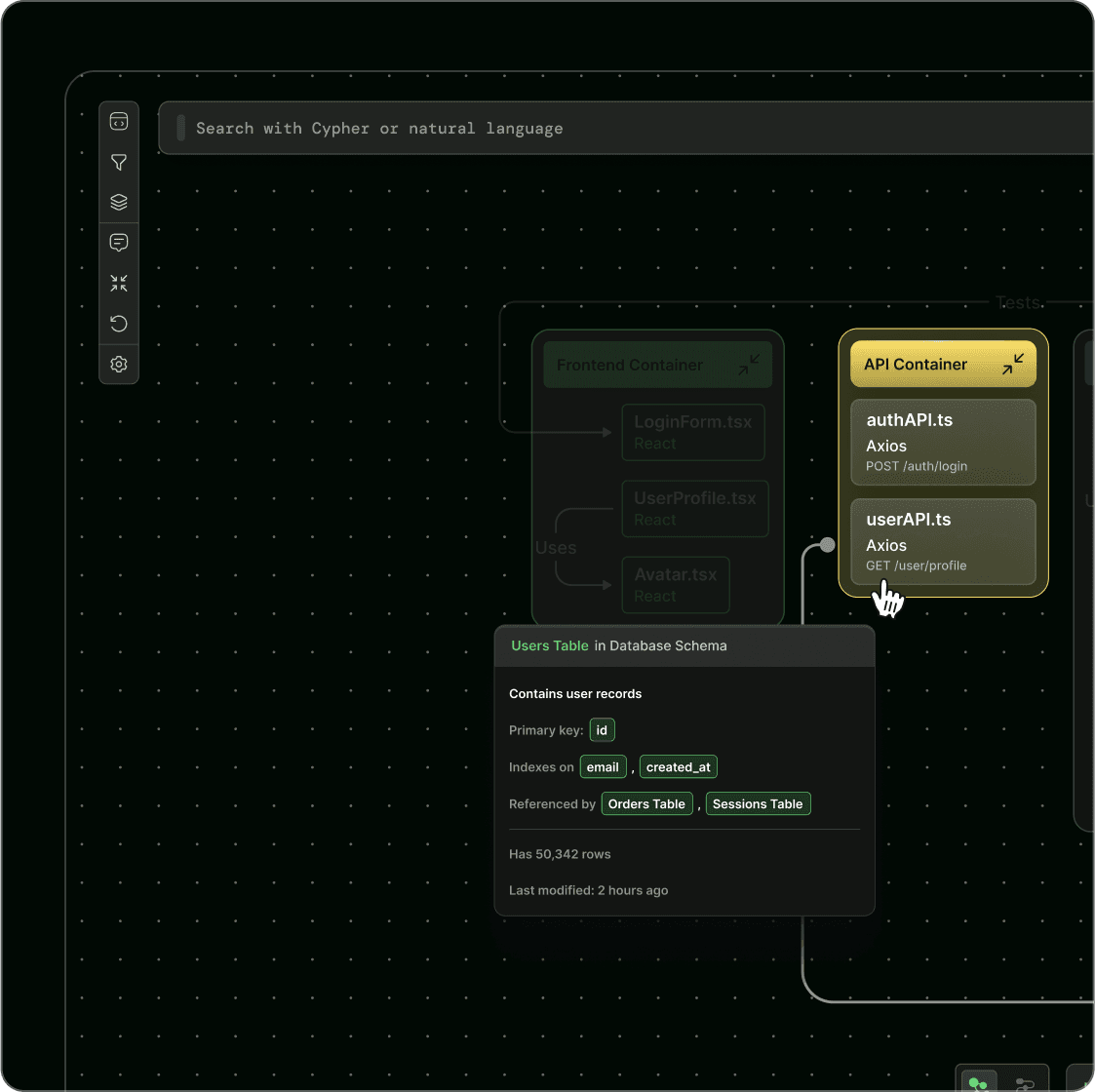Click the connector endpoint dot near userAPI.ts
The height and width of the screenshot is (1092, 1095).
(x=827, y=545)
